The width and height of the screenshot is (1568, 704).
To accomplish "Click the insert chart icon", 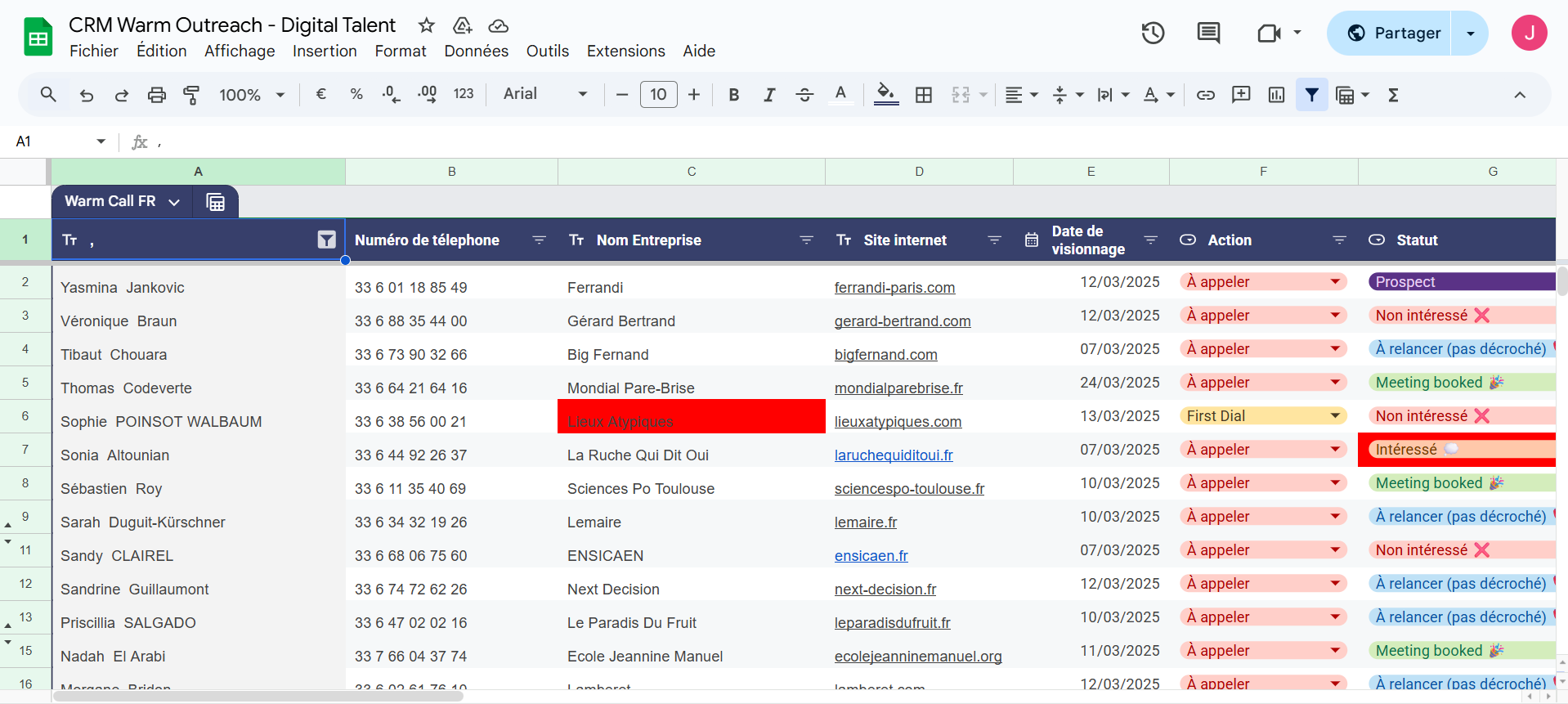I will (1276, 95).
